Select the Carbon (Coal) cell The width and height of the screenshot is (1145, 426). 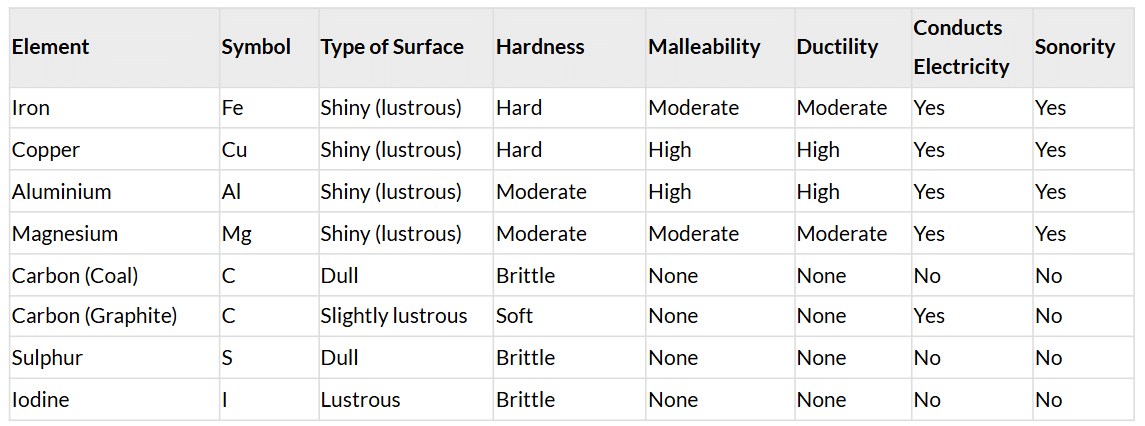[x=75, y=276]
